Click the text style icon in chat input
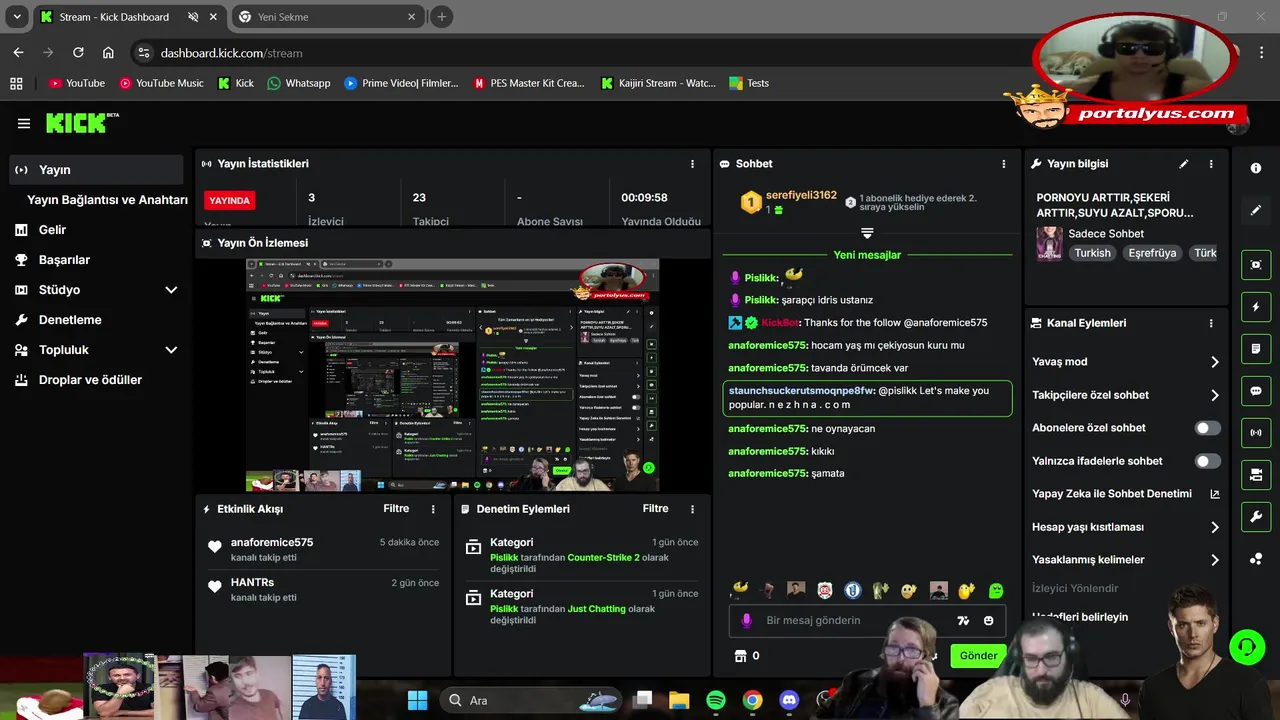The height and width of the screenshot is (720, 1280). coord(963,621)
